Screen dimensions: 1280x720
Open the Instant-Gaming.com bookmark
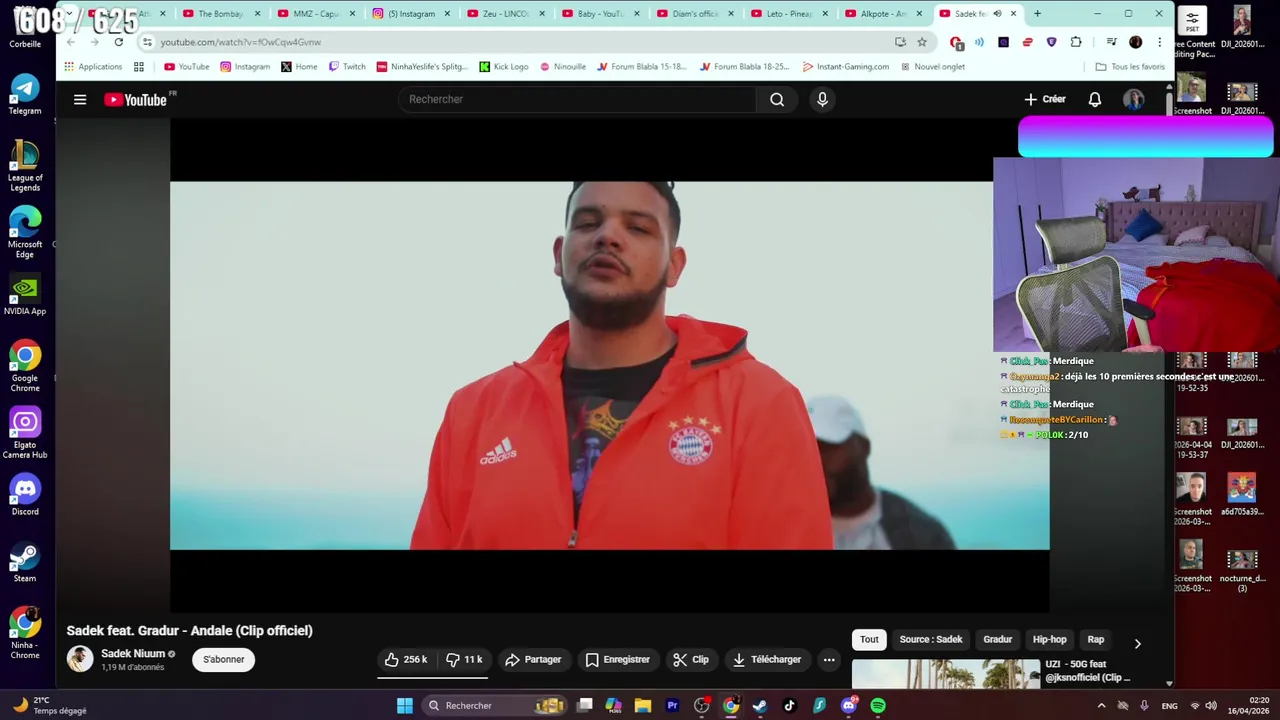click(x=845, y=66)
